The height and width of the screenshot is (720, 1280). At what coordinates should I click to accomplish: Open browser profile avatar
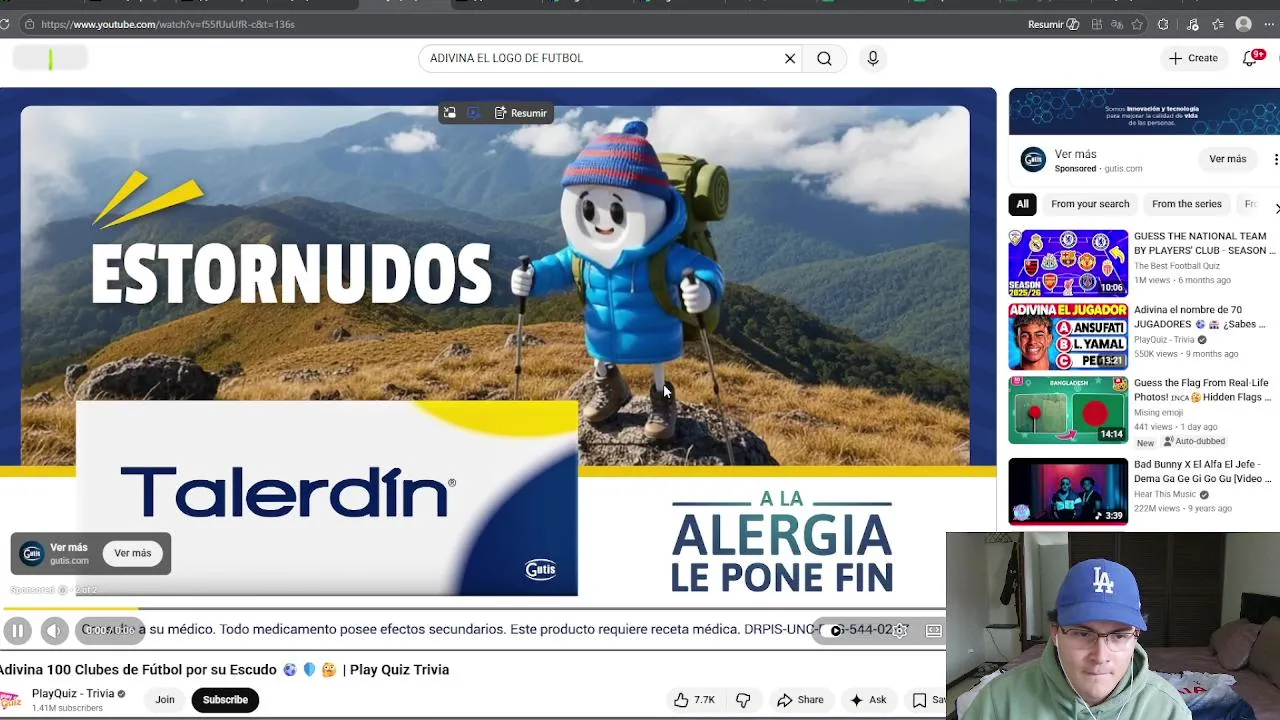[x=1244, y=24]
